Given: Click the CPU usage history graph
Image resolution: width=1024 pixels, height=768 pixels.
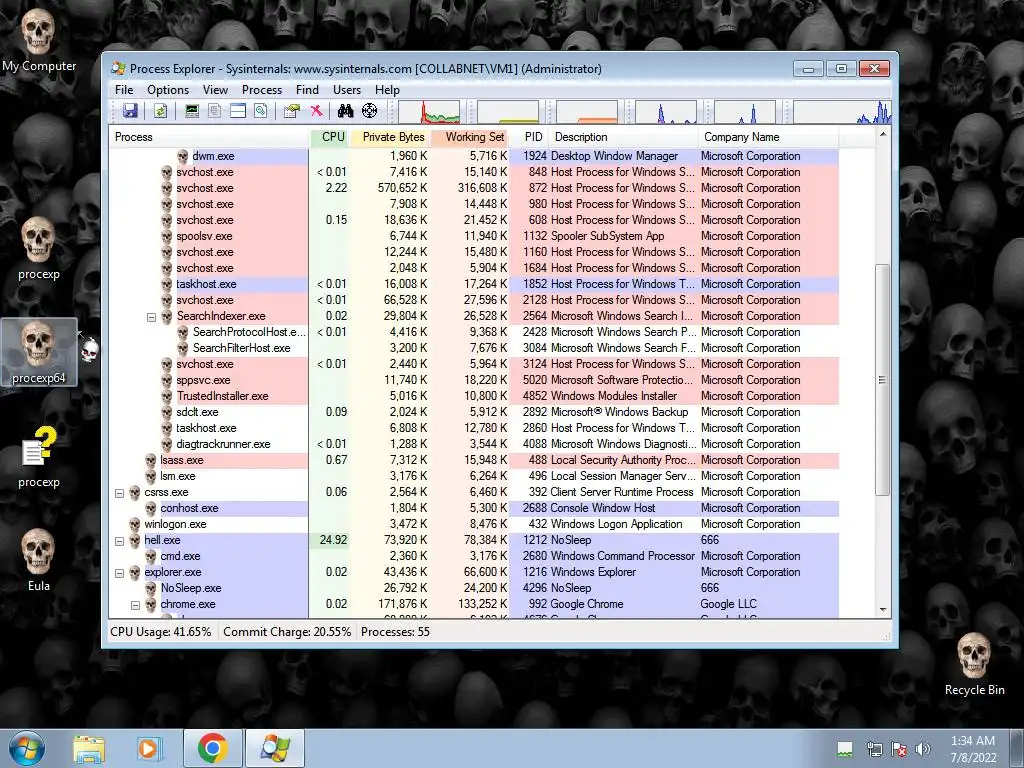Looking at the screenshot, I should 429,112.
